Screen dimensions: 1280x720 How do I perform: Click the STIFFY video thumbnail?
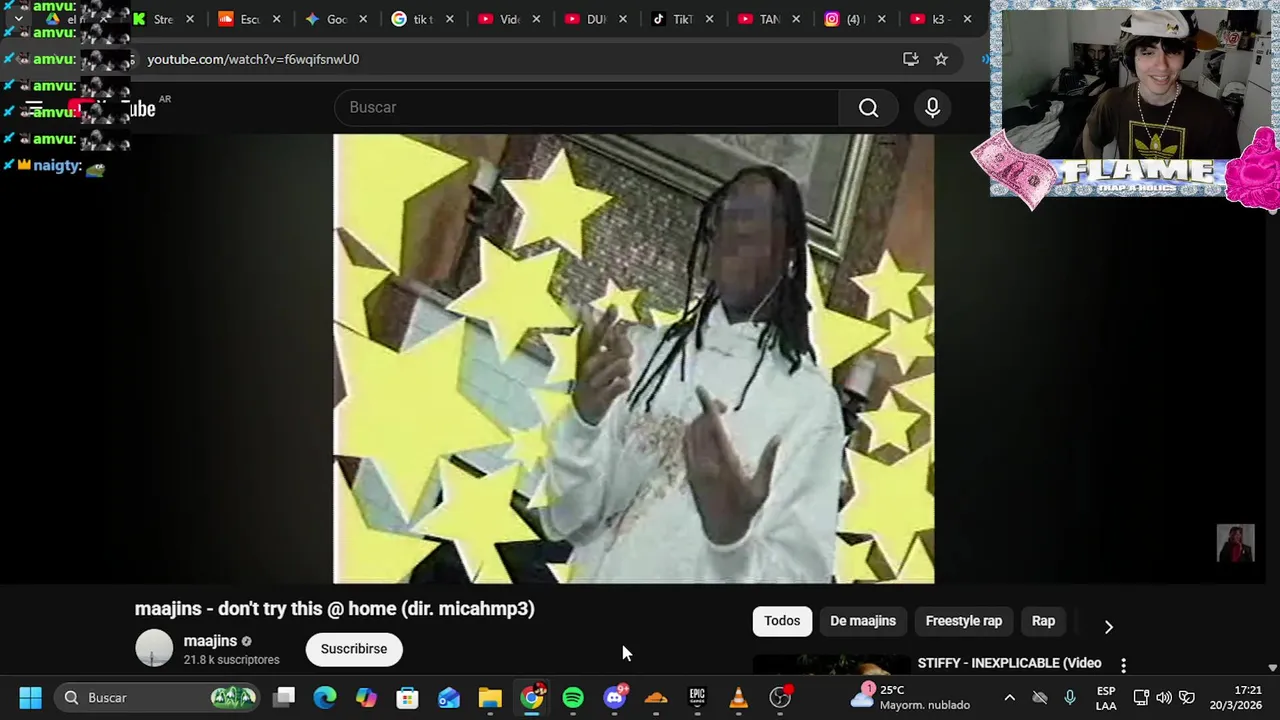tap(831, 664)
